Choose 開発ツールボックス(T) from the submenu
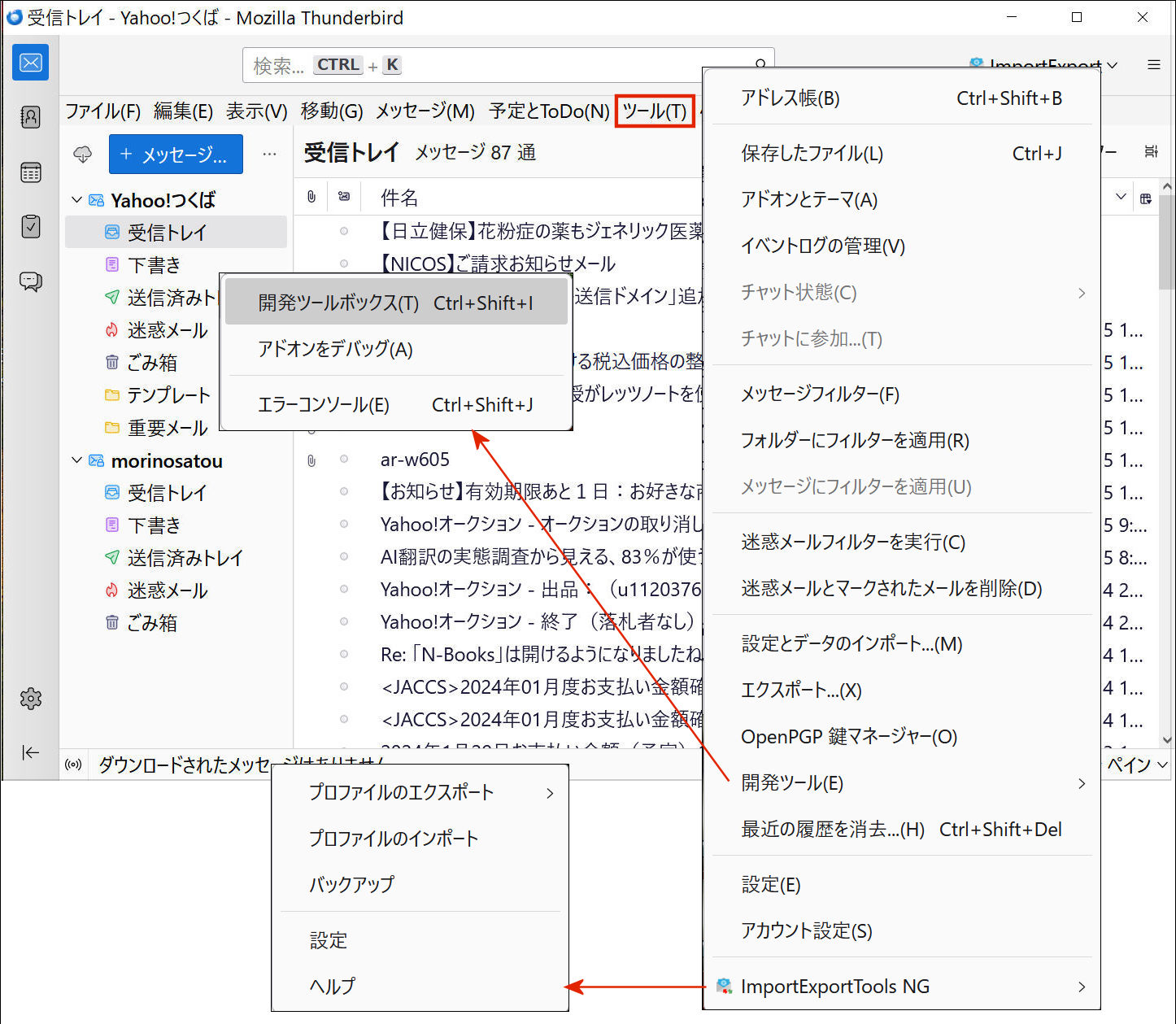1176x1024 pixels. point(396,303)
